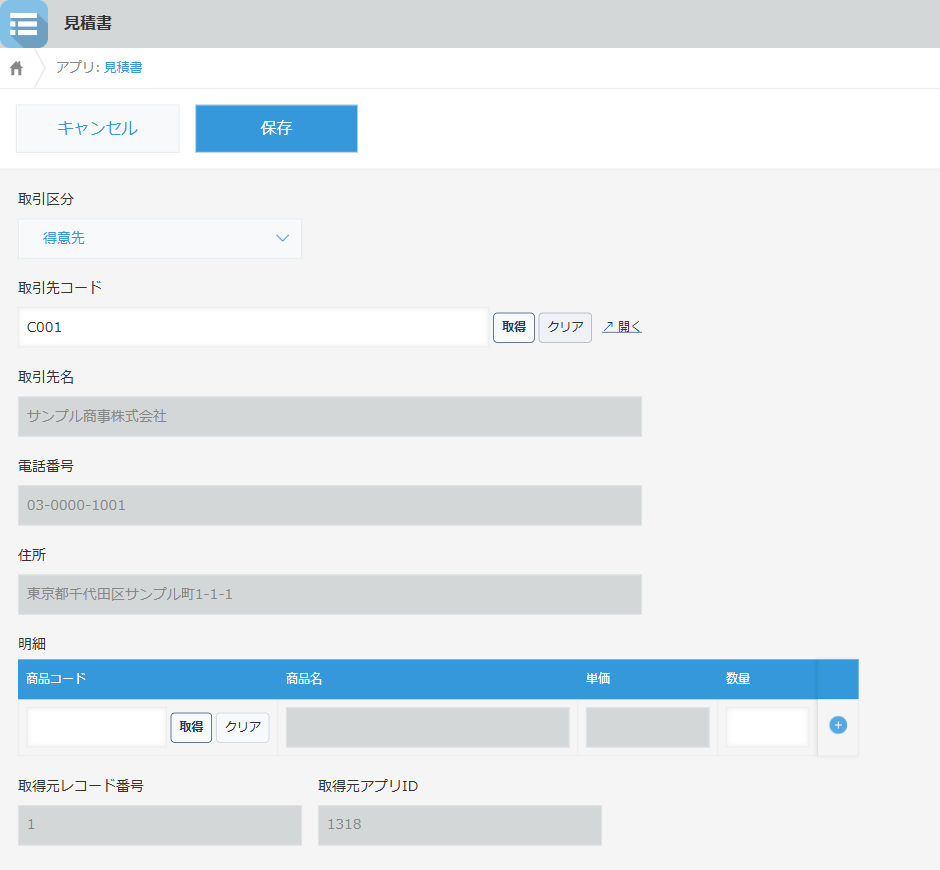Screen dimensions: 940x870
Task: Click 取得 in the 明細 table row
Action: coord(191,727)
